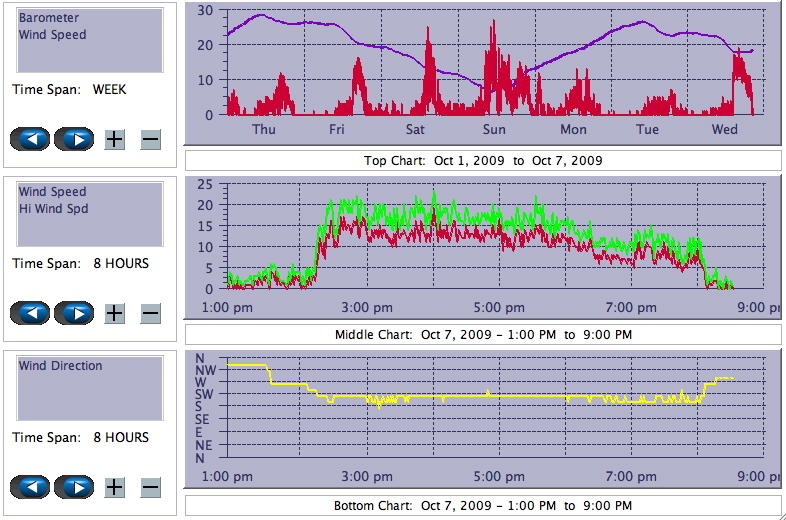Image resolution: width=786 pixels, height=520 pixels.
Task: Click the Middle Chart date range label
Action: point(483,334)
